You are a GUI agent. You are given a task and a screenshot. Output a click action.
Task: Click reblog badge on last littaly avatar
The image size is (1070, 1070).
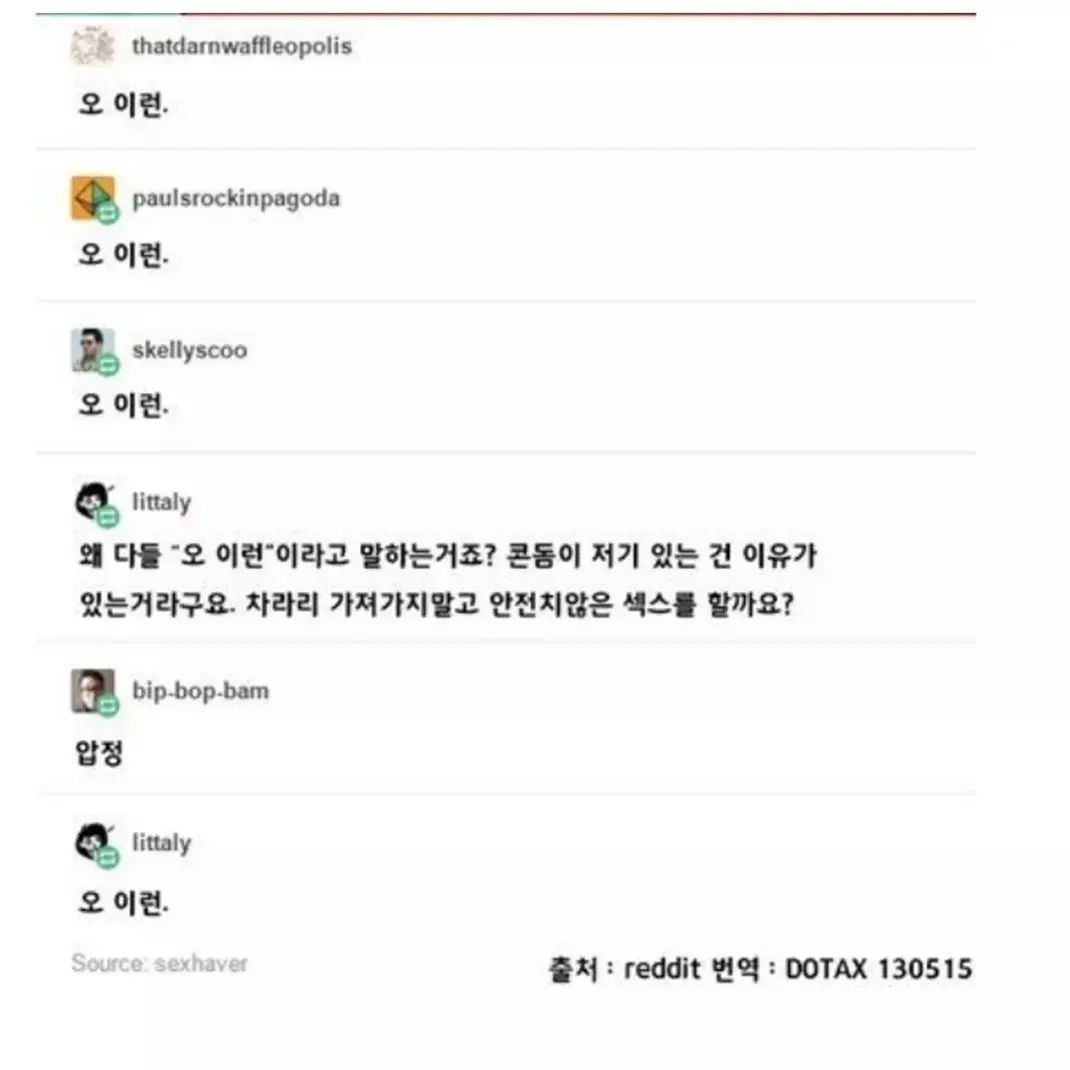[108, 858]
